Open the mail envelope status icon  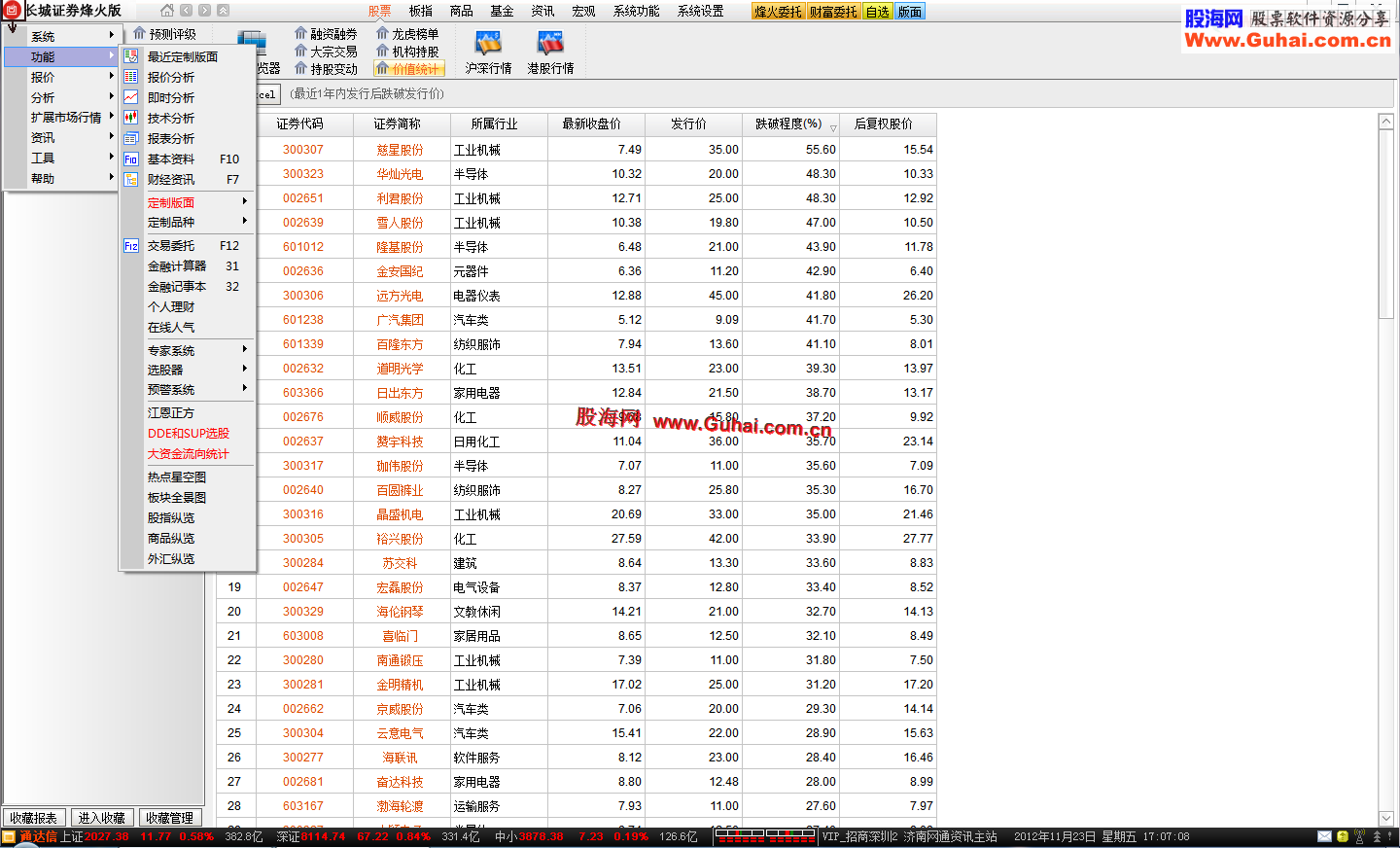point(1324,836)
